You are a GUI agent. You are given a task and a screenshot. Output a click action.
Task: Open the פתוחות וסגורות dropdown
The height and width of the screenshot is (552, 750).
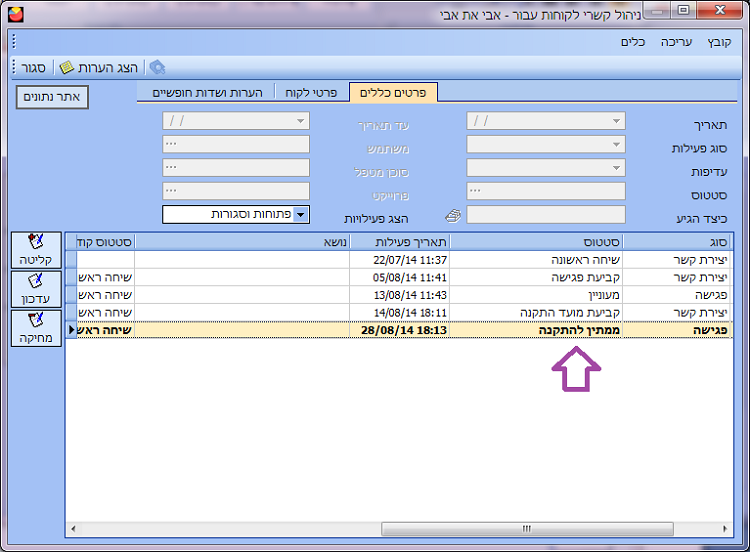(300, 215)
